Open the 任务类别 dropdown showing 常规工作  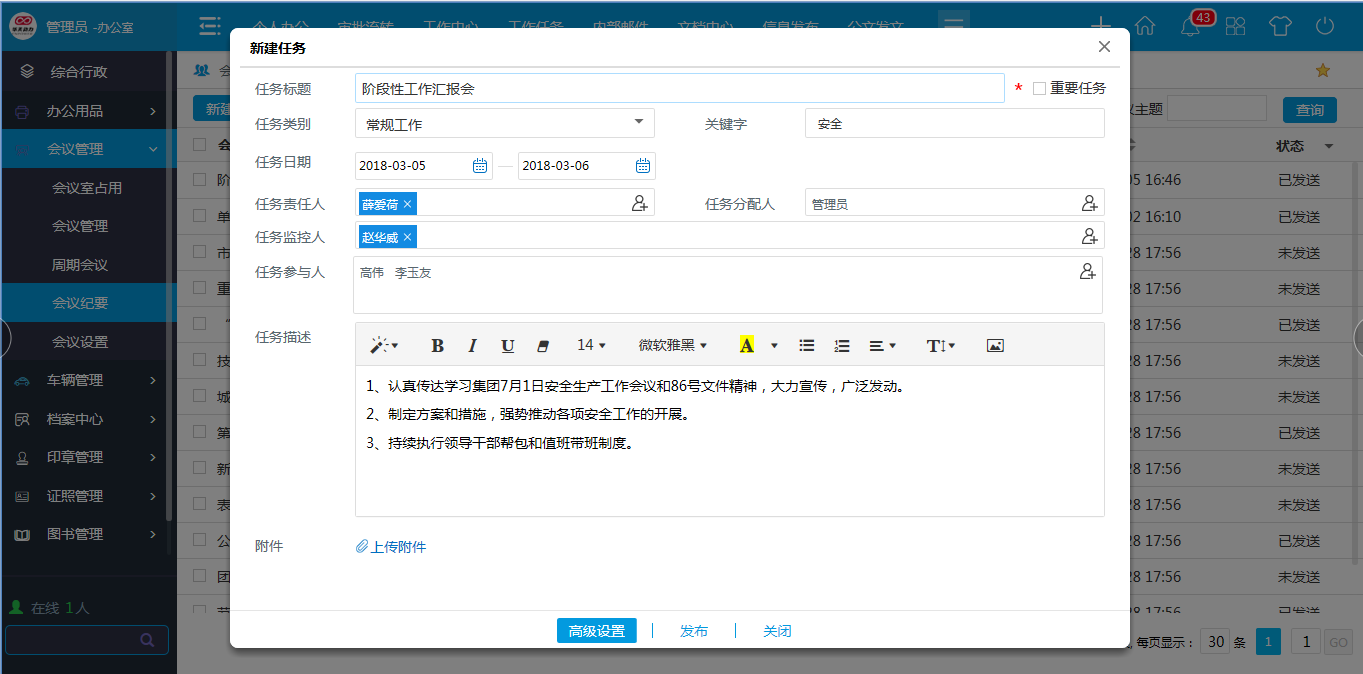pos(638,121)
